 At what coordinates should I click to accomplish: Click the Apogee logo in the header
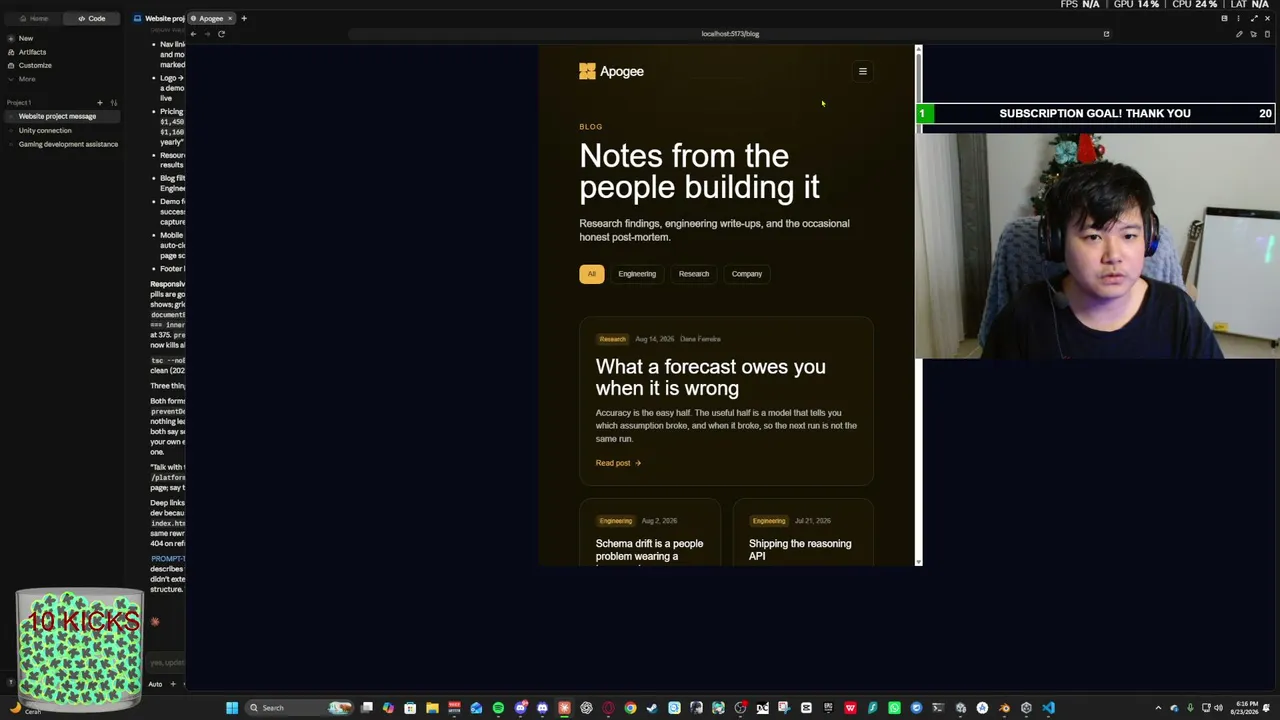[x=611, y=71]
